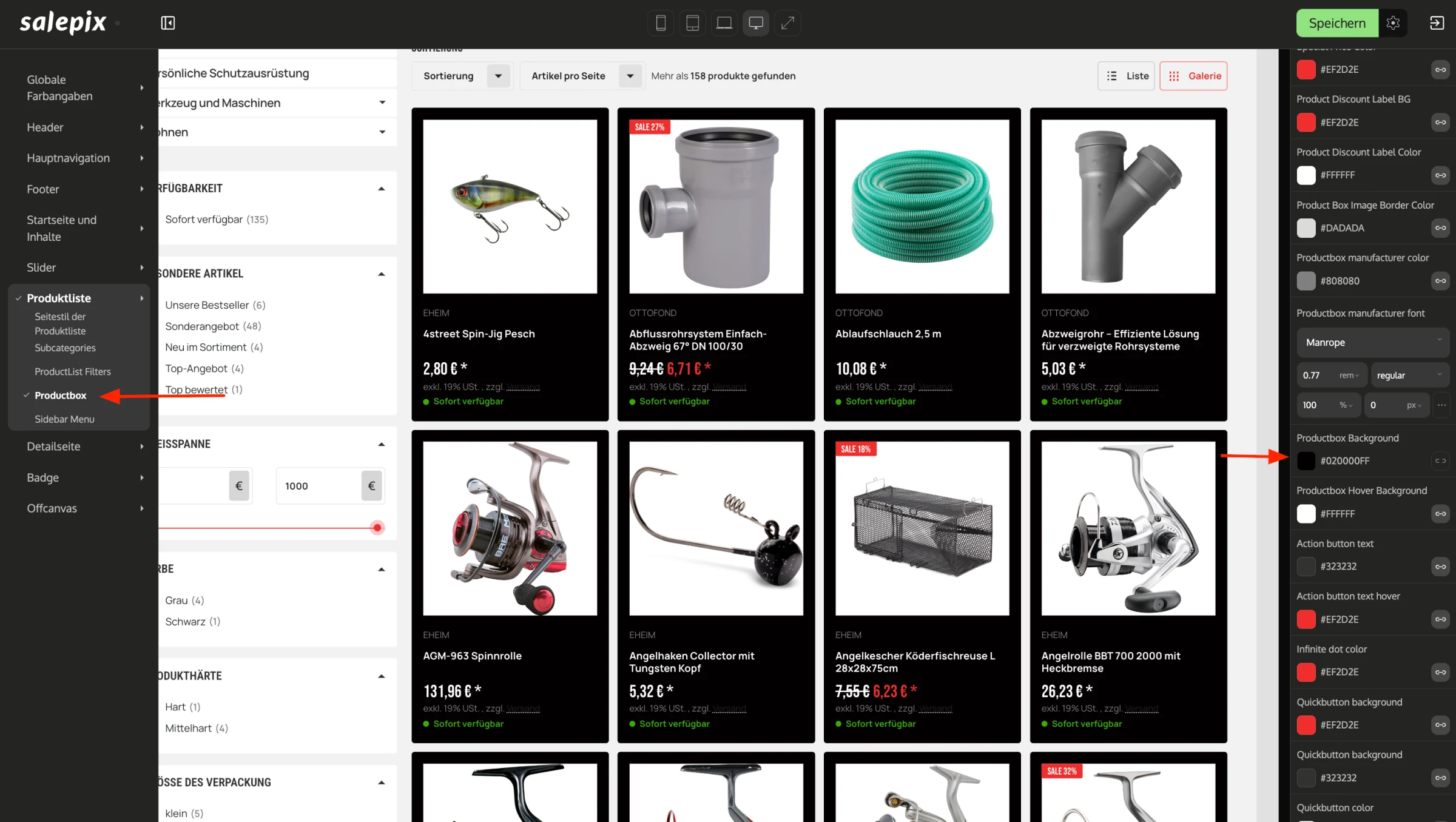1456x822 pixels.
Task: Click link icon for Action button text hover
Action: 1440,619
